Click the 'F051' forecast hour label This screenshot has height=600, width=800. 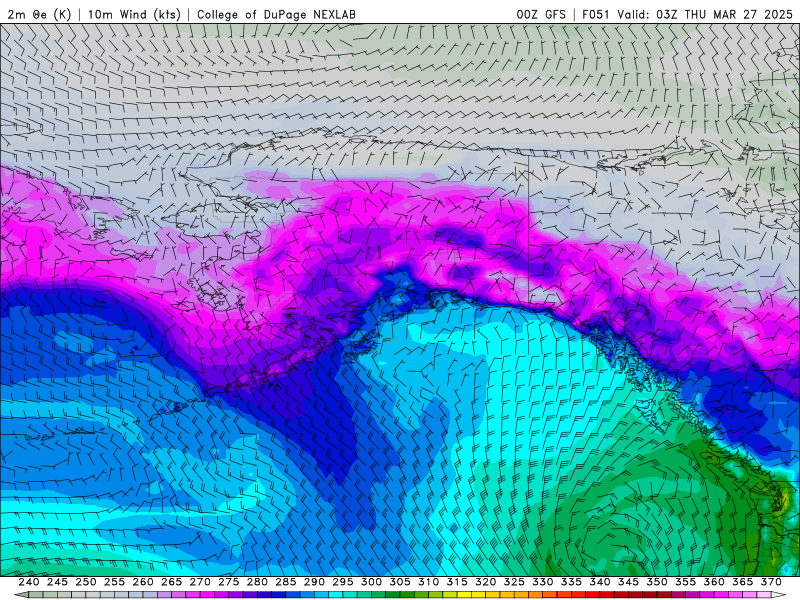tap(596, 14)
